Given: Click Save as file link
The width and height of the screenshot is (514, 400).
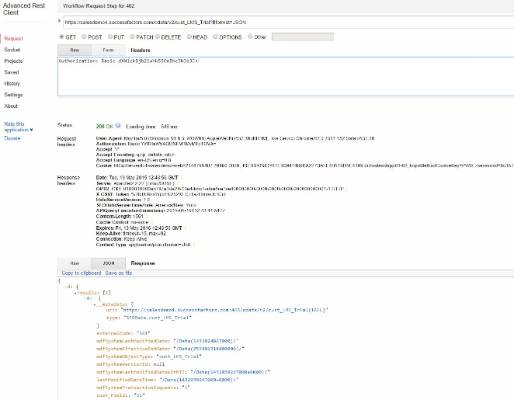Looking at the screenshot, I should pos(119,273).
